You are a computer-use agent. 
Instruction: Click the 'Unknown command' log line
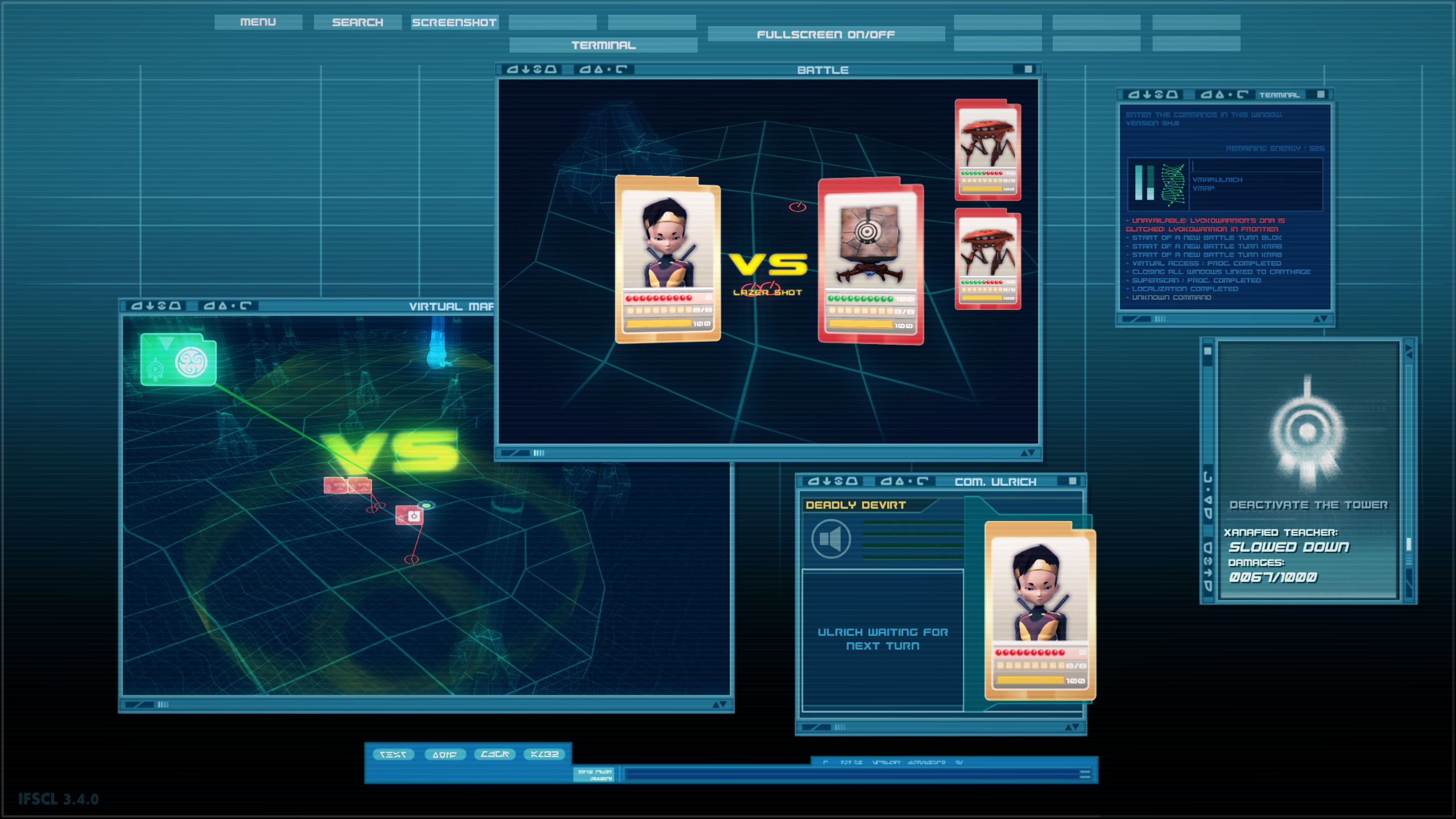click(x=1169, y=297)
